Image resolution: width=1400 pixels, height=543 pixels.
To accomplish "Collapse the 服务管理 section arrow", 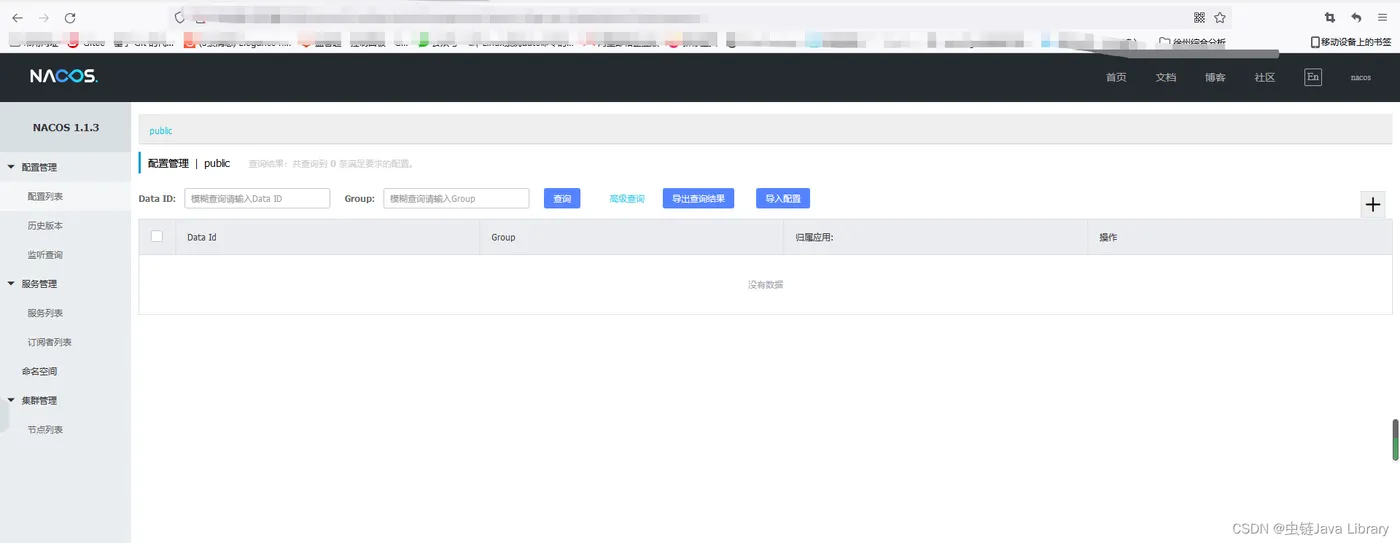I will [11, 283].
